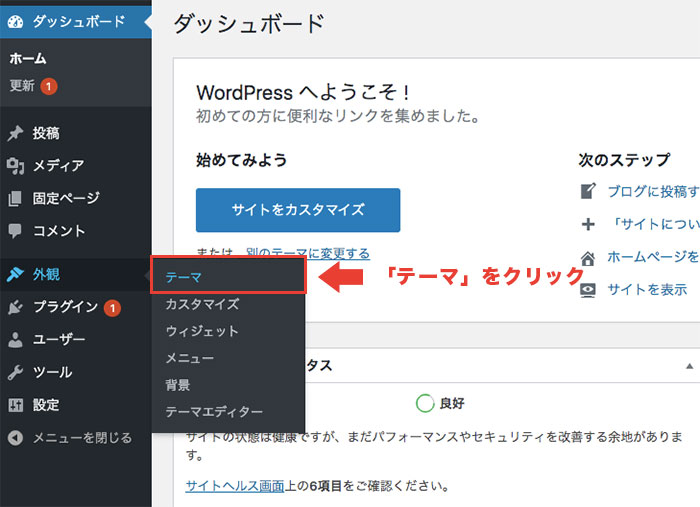Screen dimensions: 700x507
Task: Follow the 「サイトについ link
Action: coord(653,224)
